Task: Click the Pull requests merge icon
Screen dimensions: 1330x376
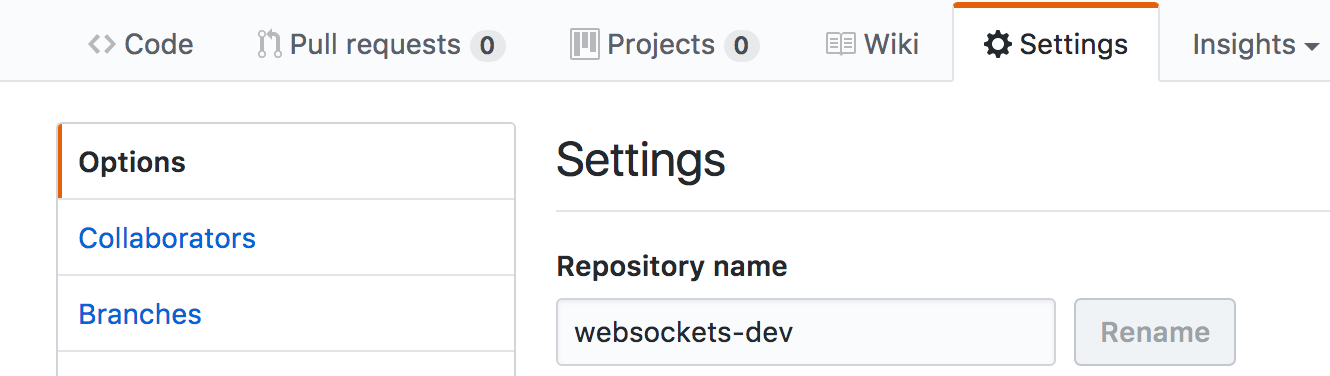Action: pyautogui.click(x=269, y=45)
